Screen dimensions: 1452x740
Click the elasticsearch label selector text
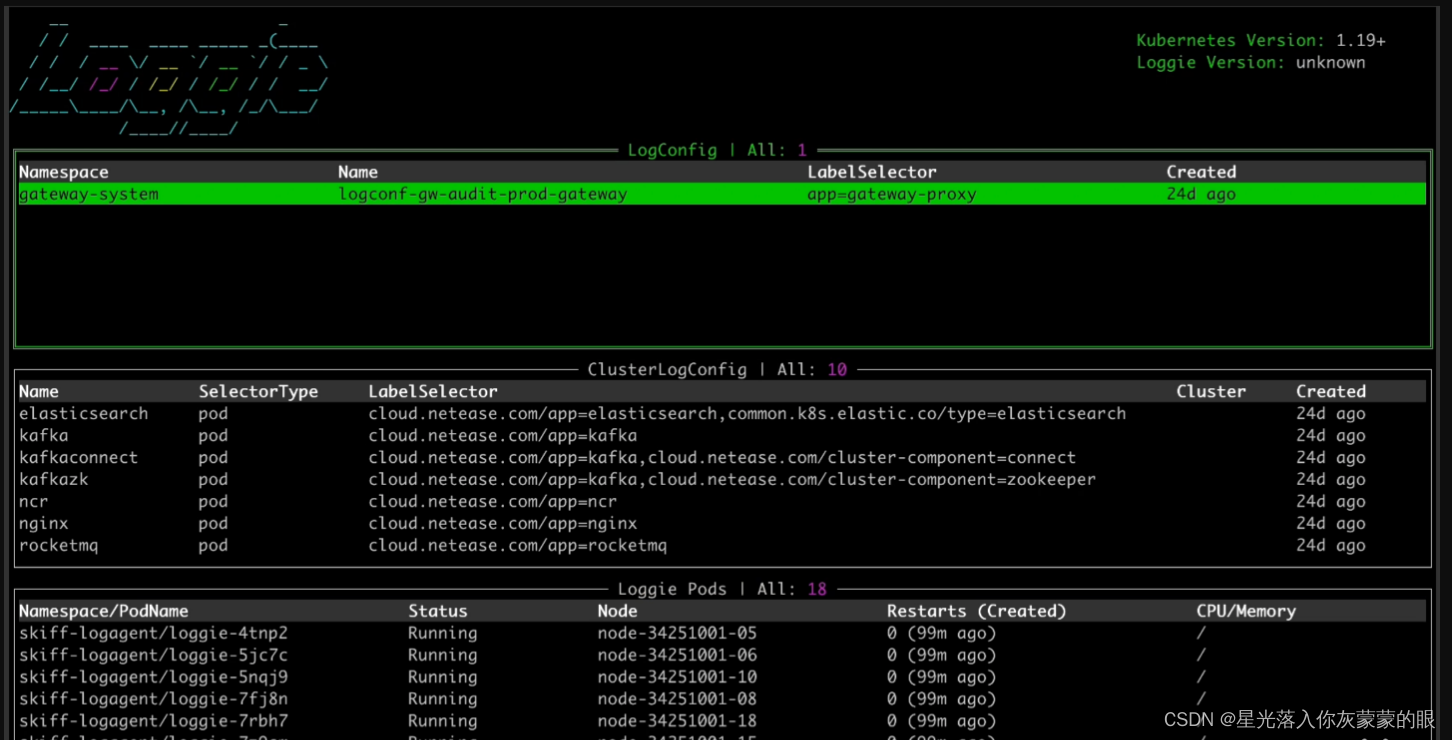pyautogui.click(x=747, y=414)
